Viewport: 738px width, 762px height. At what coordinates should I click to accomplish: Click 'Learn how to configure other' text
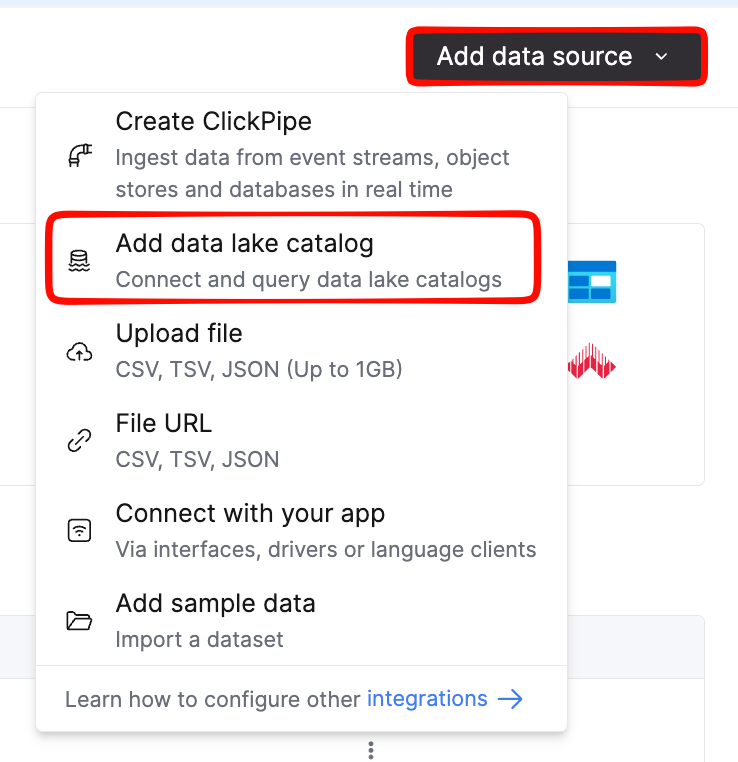click(213, 700)
